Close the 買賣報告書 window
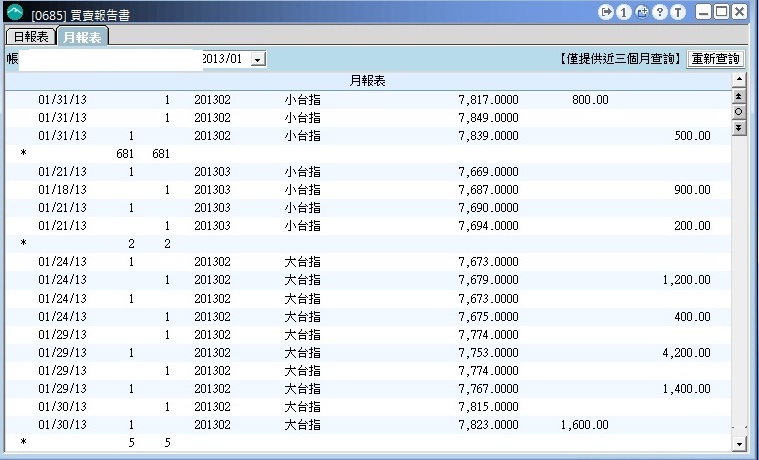 tap(739, 12)
